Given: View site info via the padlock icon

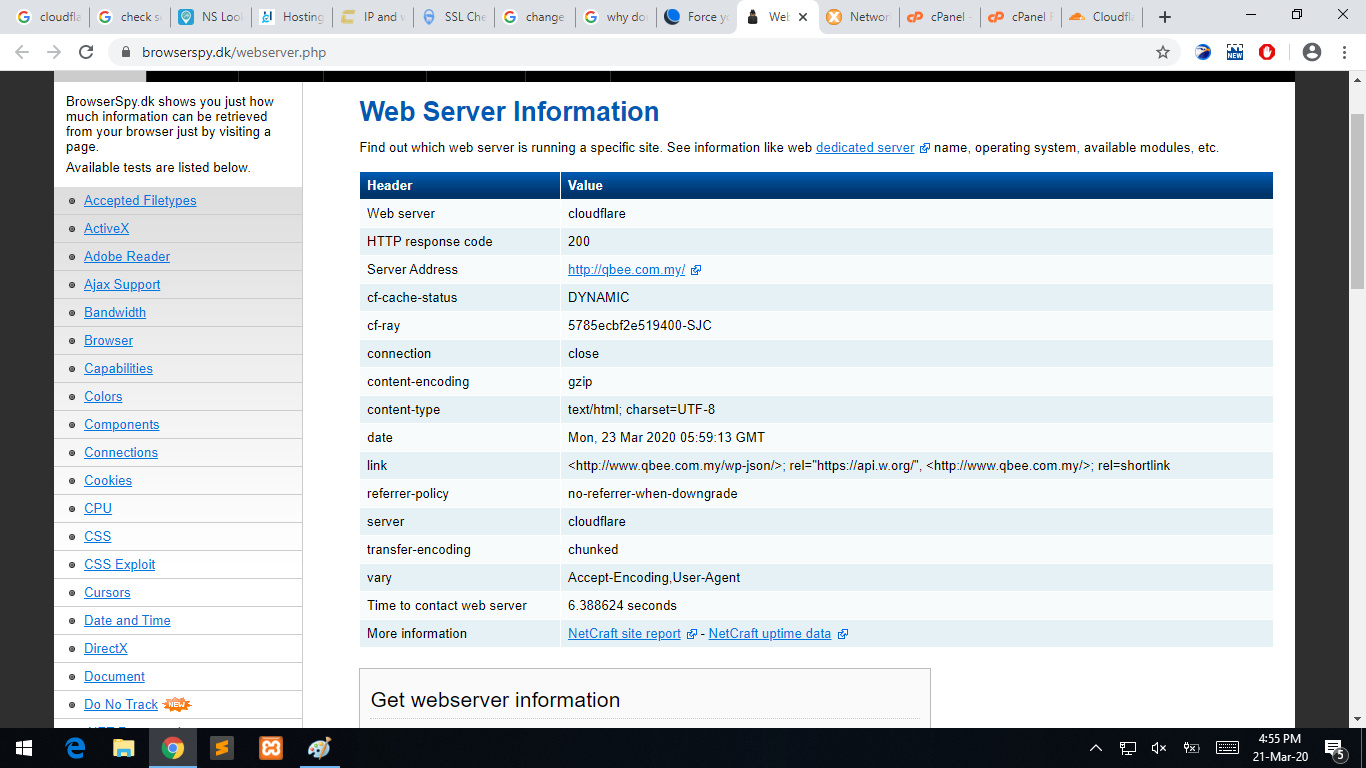Looking at the screenshot, I should tap(126, 52).
